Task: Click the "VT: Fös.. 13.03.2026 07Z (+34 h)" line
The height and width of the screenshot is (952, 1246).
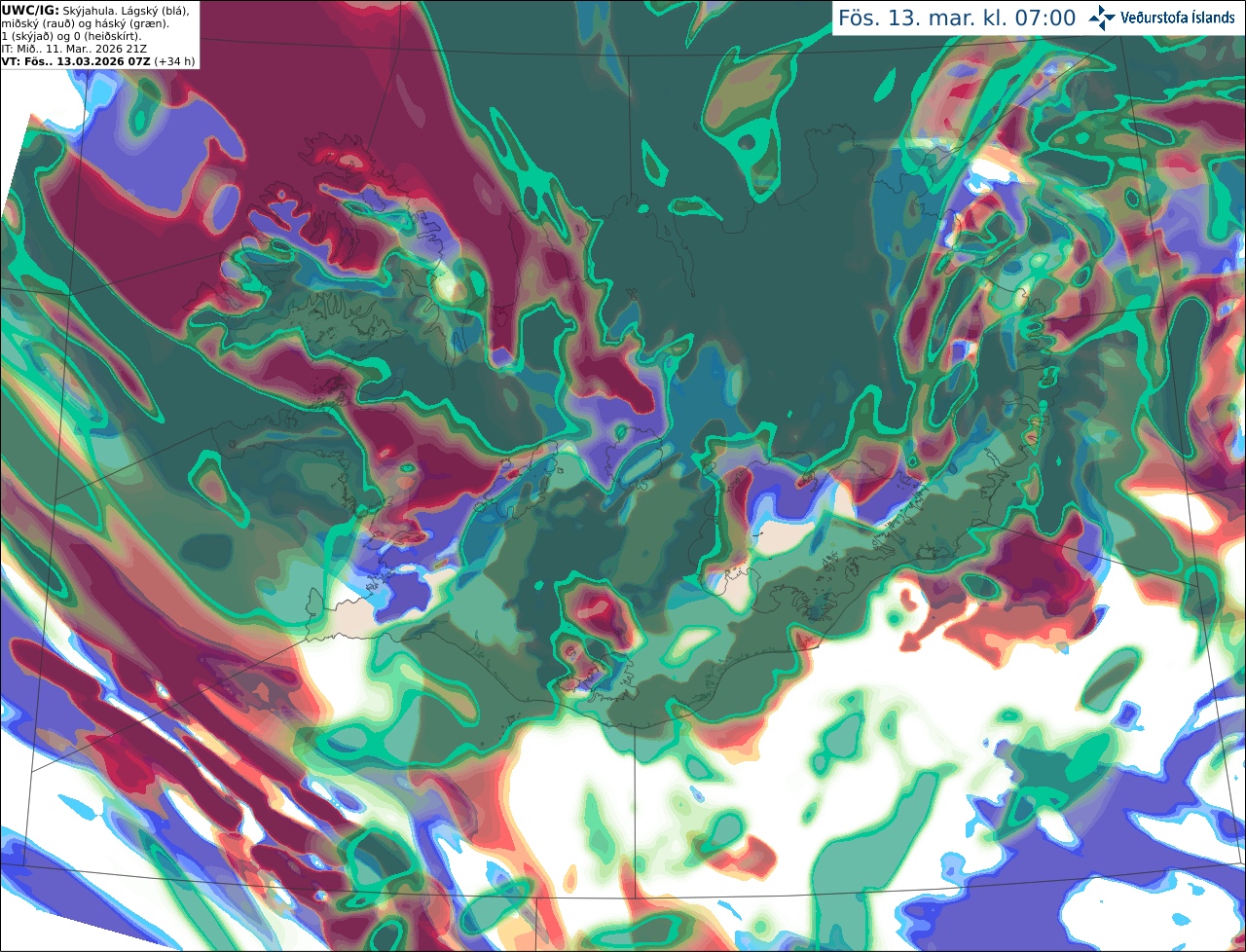Action: pyautogui.click(x=98, y=61)
